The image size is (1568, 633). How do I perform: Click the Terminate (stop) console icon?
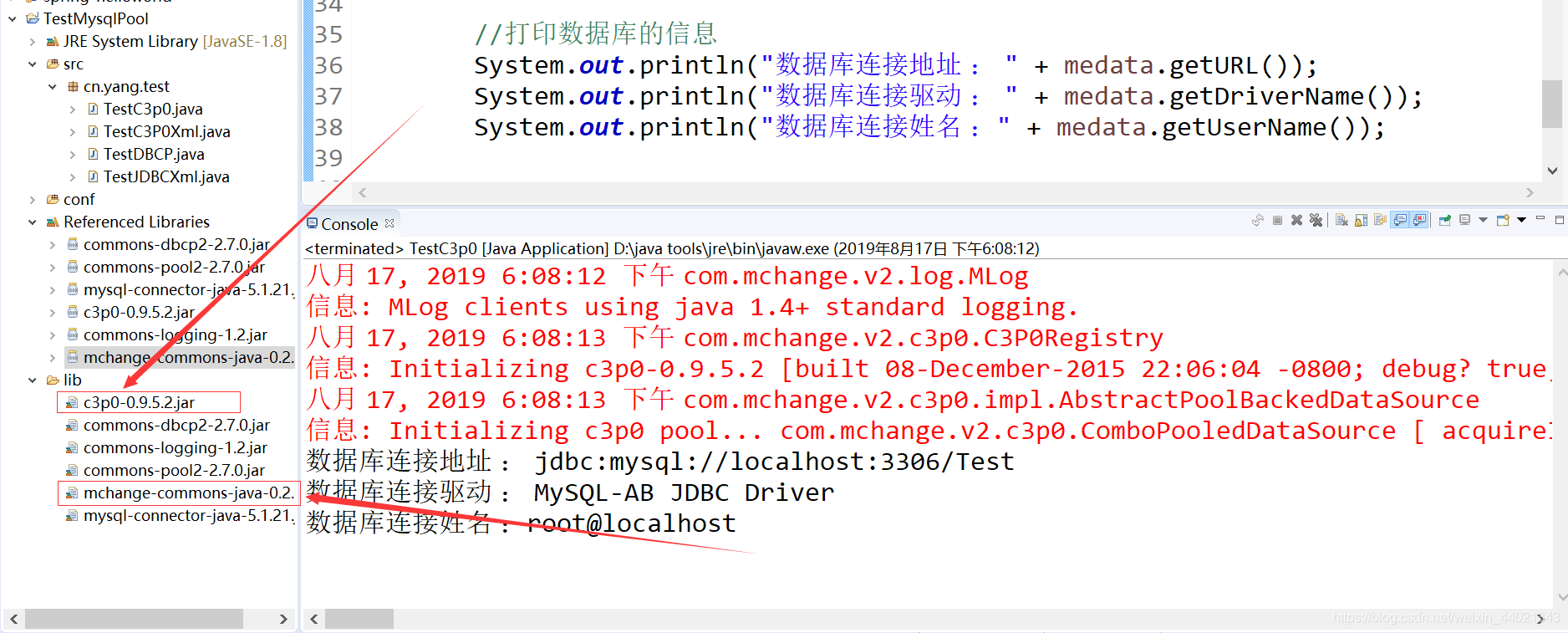tap(1277, 220)
